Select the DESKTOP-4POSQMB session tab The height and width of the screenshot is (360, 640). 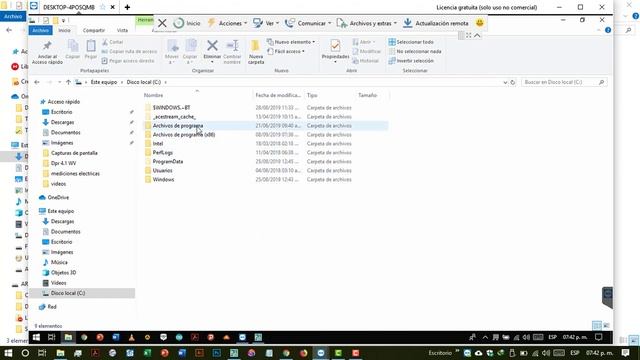pyautogui.click(x=69, y=7)
